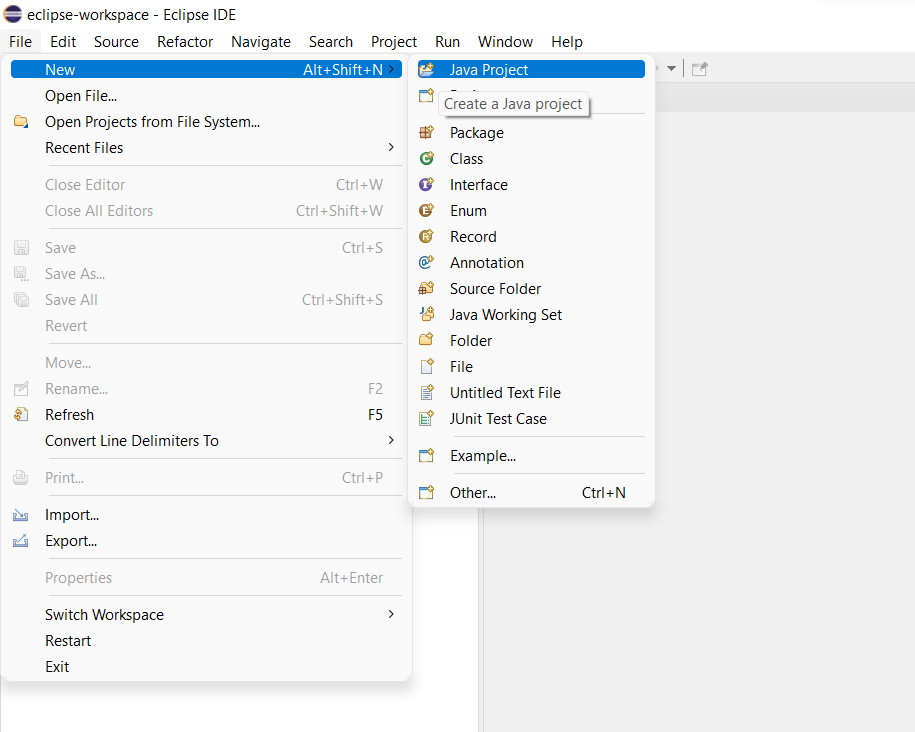Click the purple Interface icon

(427, 184)
